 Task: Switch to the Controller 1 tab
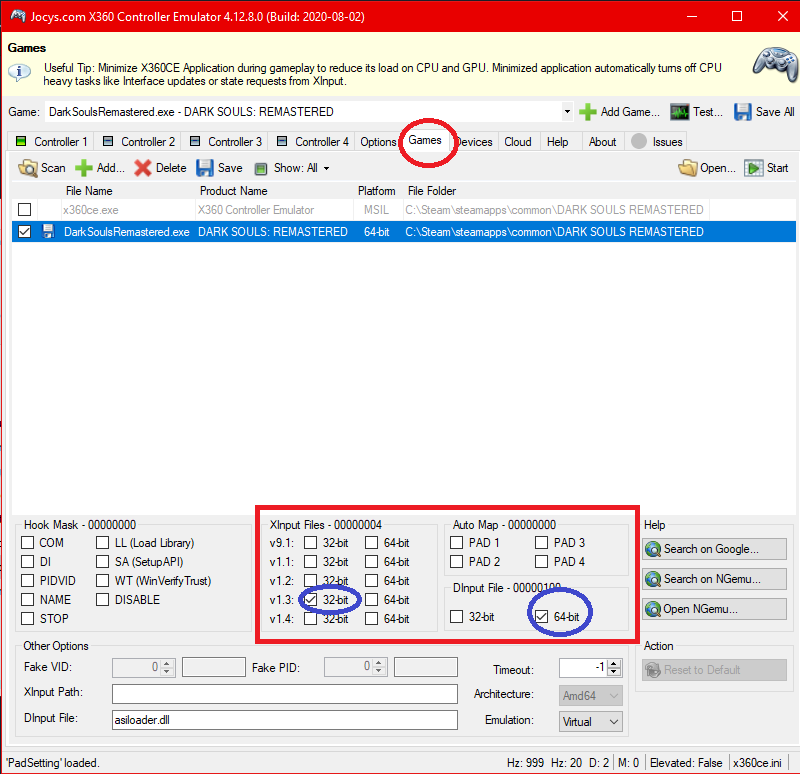[51, 142]
